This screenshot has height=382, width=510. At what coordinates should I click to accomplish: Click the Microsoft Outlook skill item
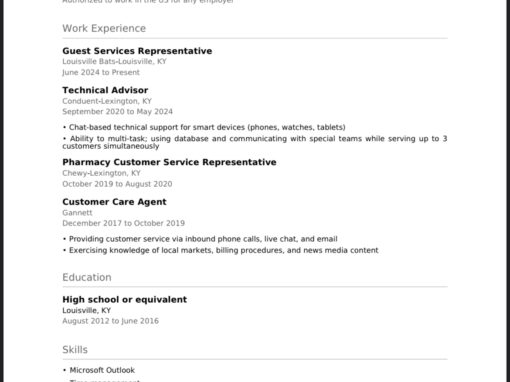(x=99, y=370)
